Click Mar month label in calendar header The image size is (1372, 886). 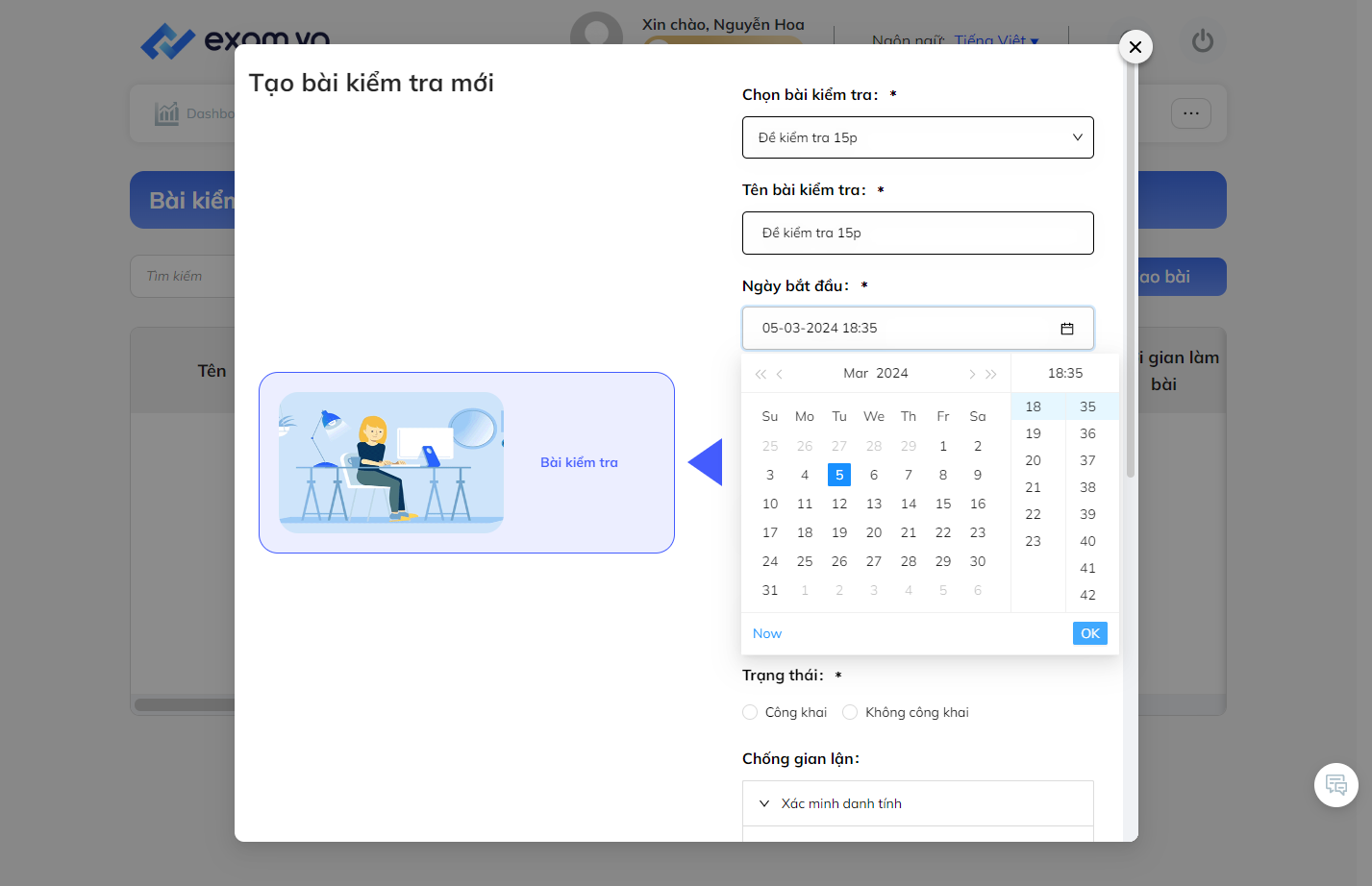[x=856, y=373]
